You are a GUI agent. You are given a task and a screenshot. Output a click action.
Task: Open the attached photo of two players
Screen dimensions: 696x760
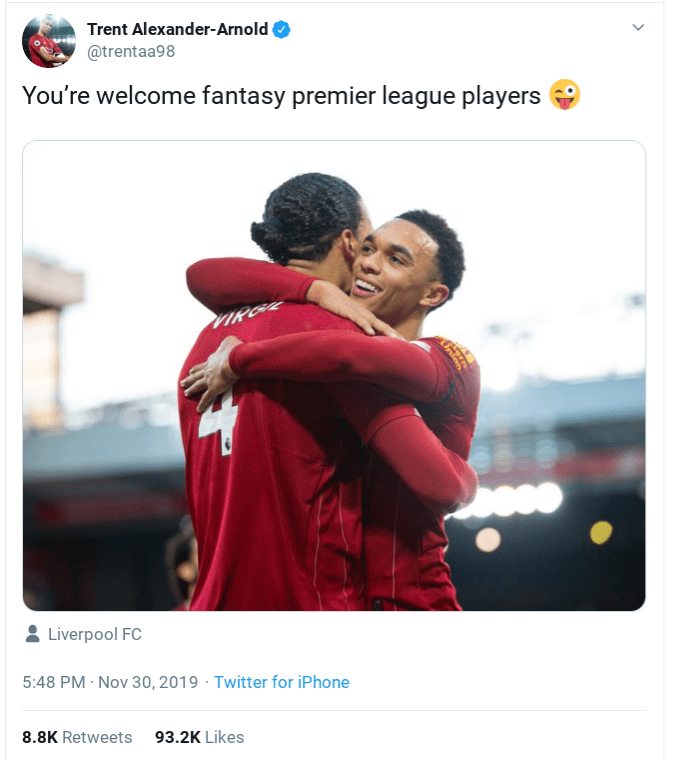coord(334,375)
